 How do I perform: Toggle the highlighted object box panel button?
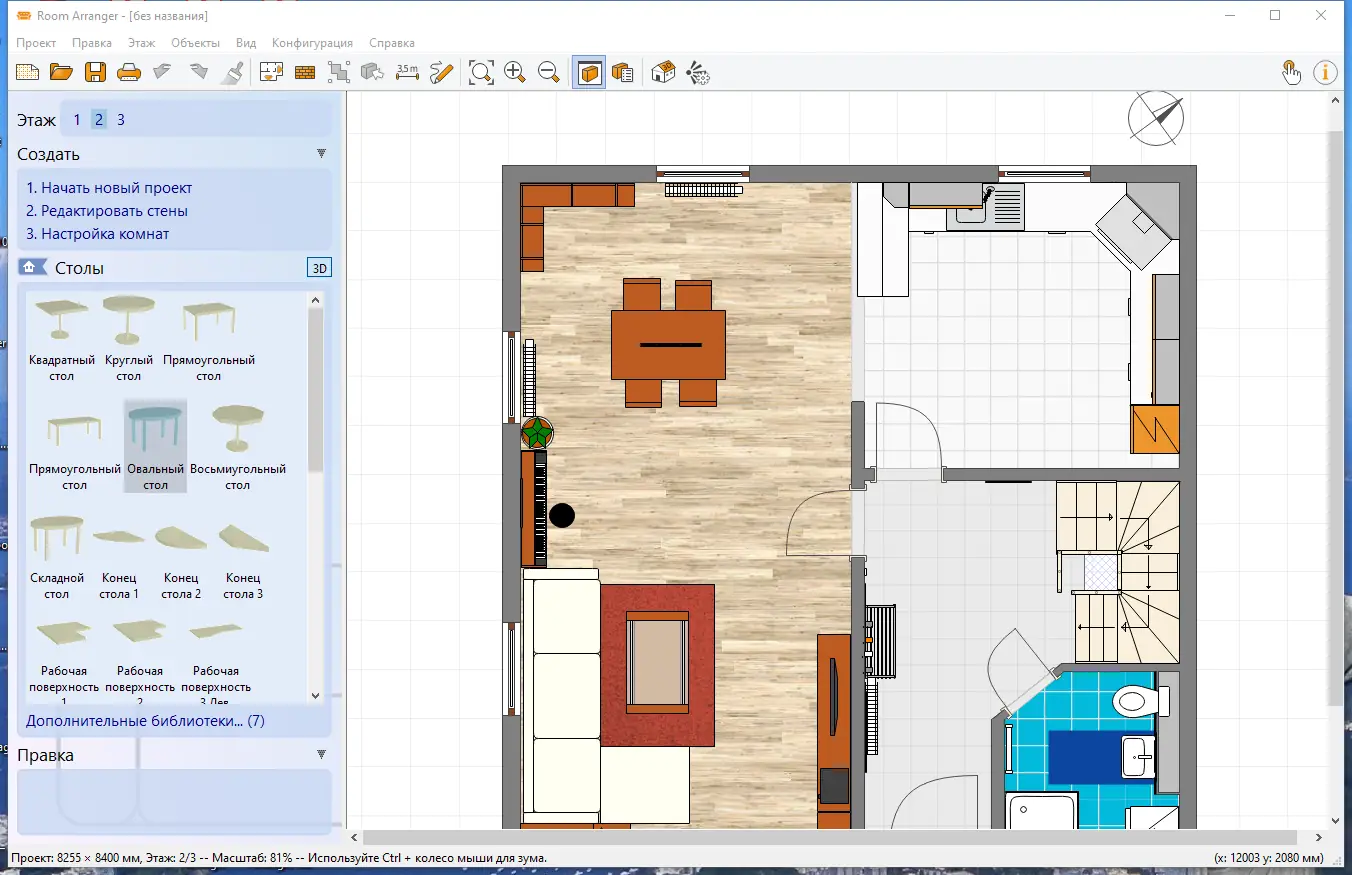click(590, 72)
